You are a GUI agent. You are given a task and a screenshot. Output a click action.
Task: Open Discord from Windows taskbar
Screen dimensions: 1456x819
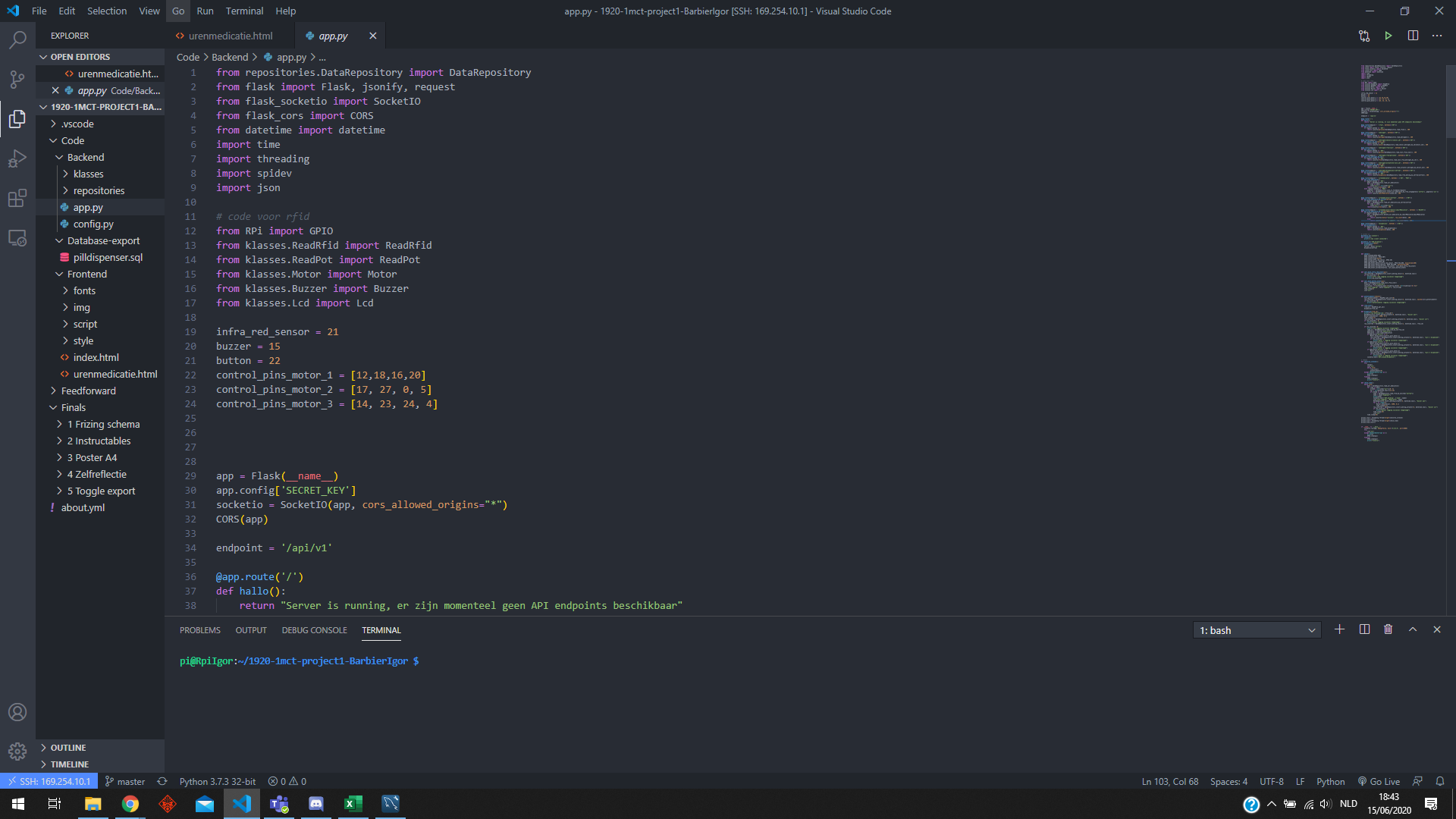(x=316, y=804)
